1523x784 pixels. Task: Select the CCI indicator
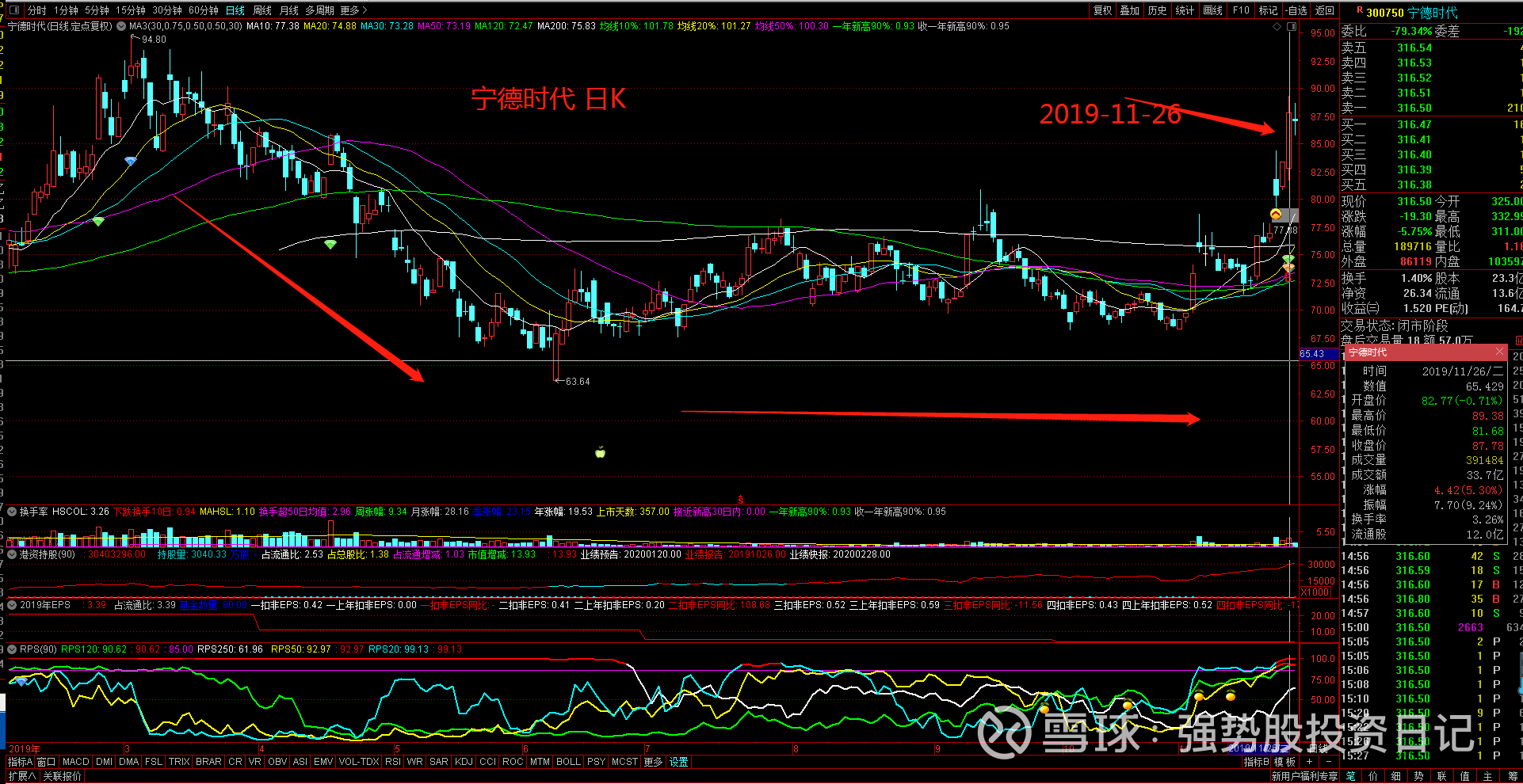point(488,762)
